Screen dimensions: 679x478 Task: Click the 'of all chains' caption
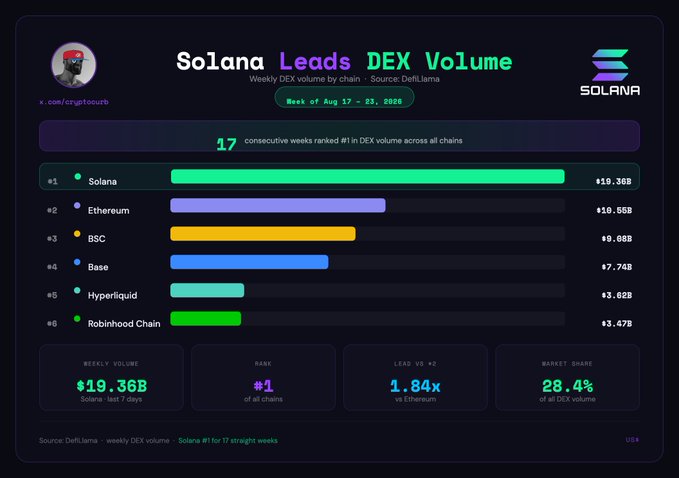coord(263,399)
